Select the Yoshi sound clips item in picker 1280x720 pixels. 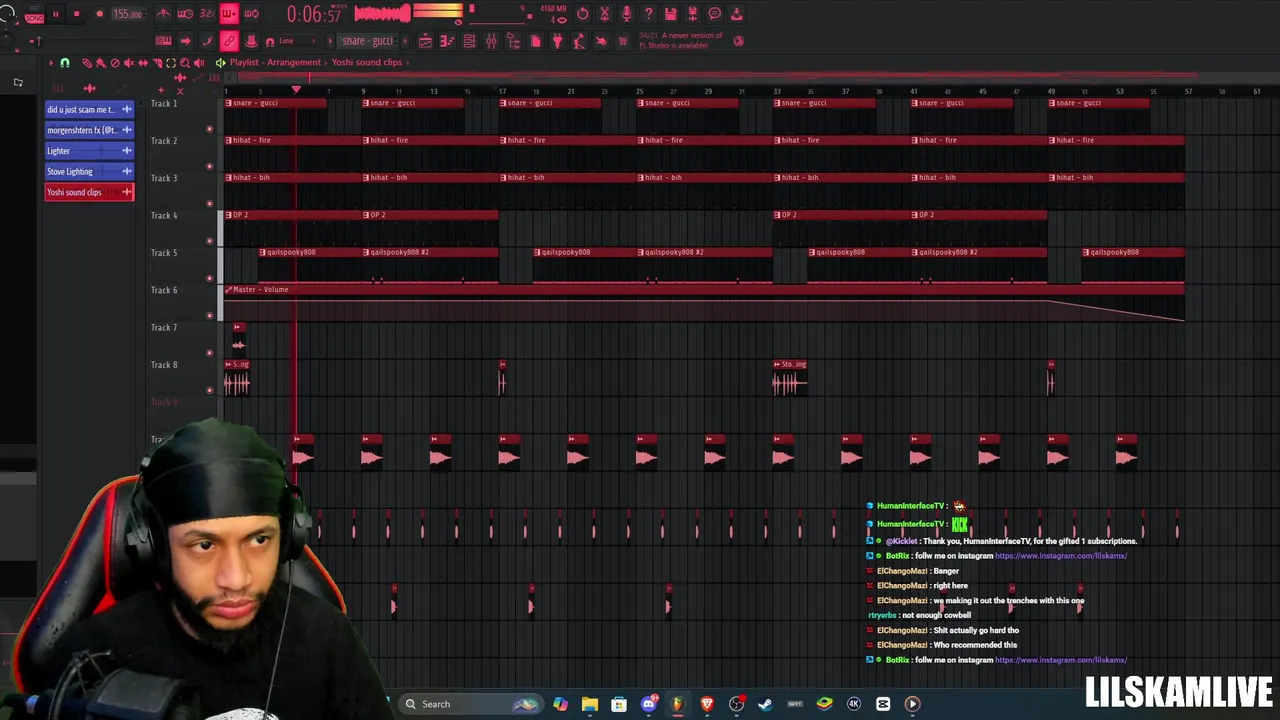coord(89,192)
